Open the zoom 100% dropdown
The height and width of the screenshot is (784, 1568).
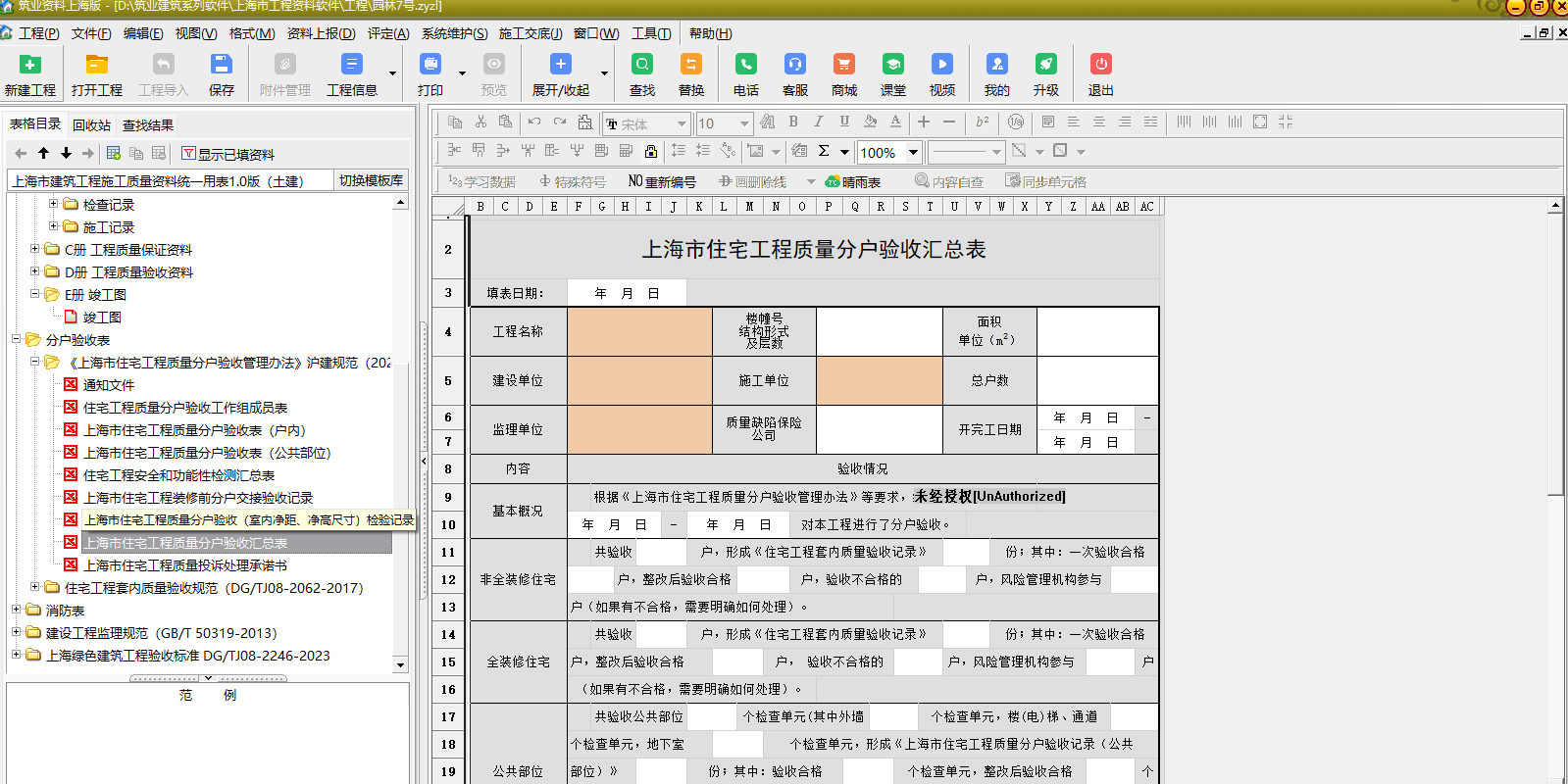point(913,152)
